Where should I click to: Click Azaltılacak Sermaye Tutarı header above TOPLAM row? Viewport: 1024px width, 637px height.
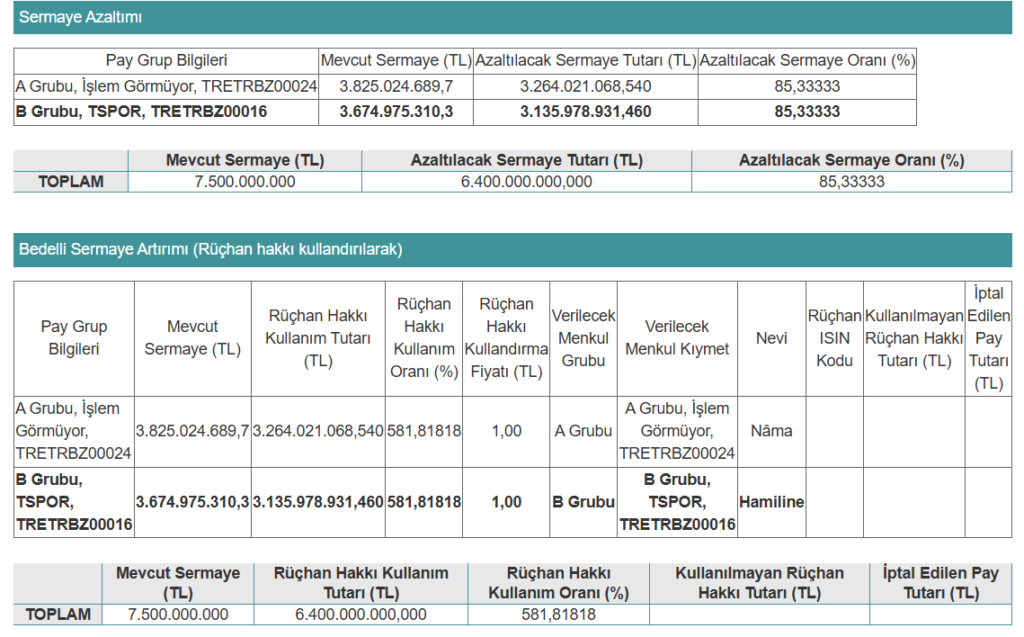pyautogui.click(x=526, y=160)
